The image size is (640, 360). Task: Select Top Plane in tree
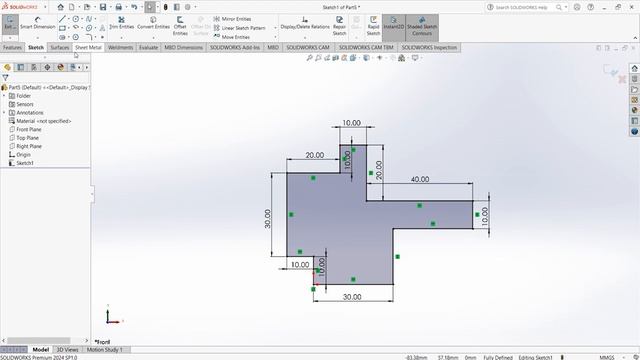[x=24, y=138]
